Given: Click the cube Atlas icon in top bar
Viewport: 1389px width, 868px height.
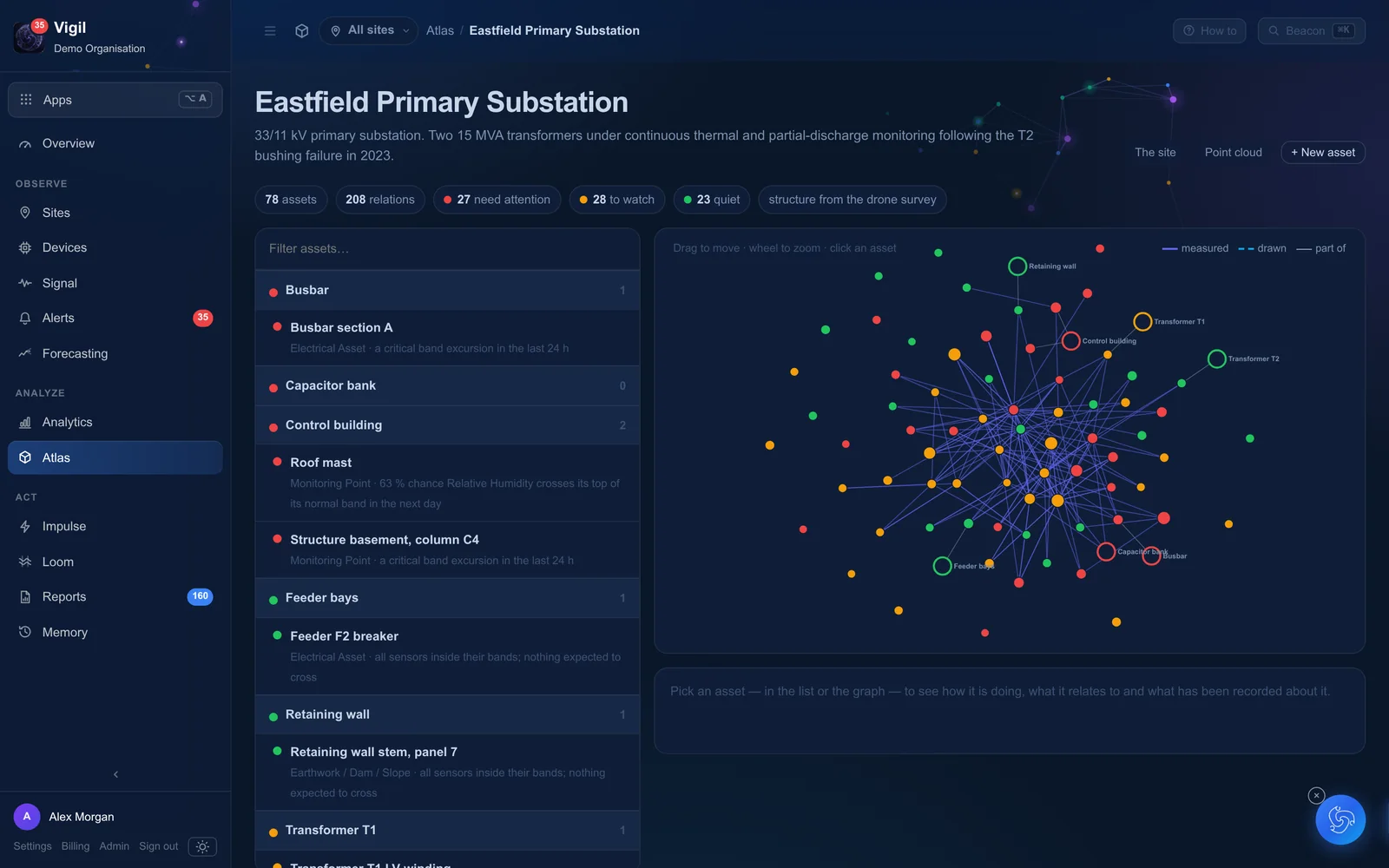Looking at the screenshot, I should 302,30.
